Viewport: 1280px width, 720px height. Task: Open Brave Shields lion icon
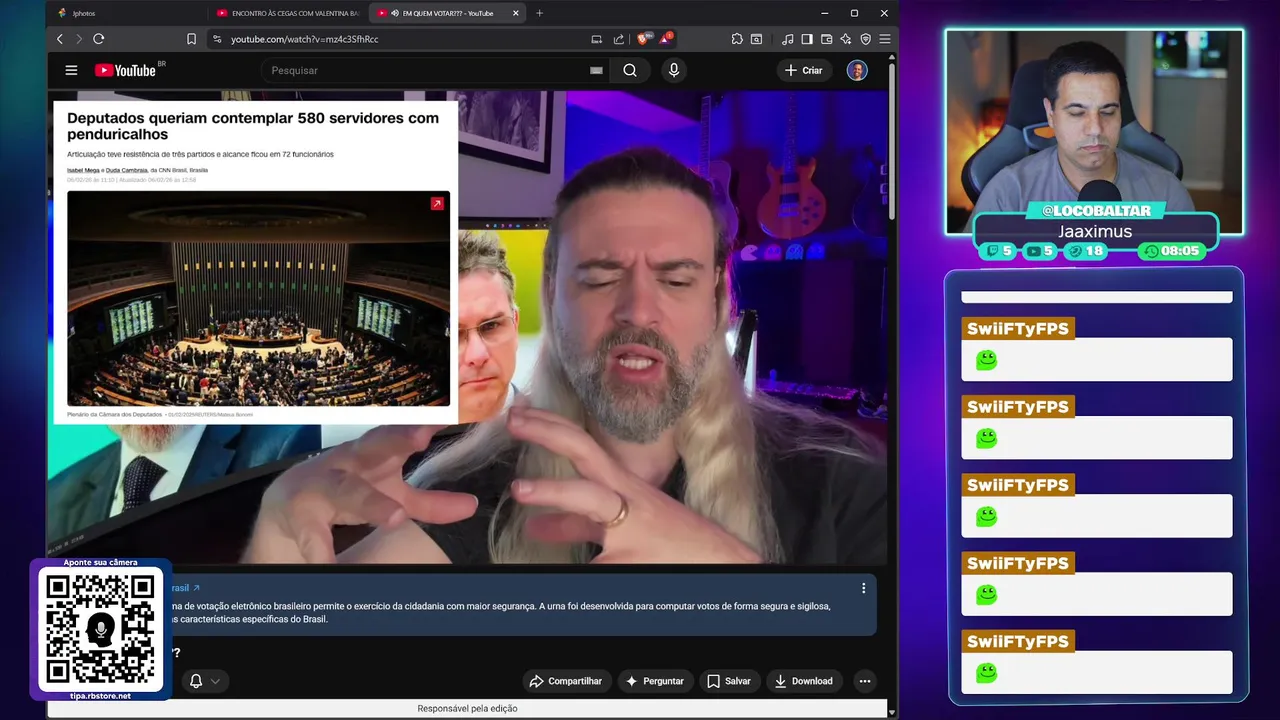(643, 39)
